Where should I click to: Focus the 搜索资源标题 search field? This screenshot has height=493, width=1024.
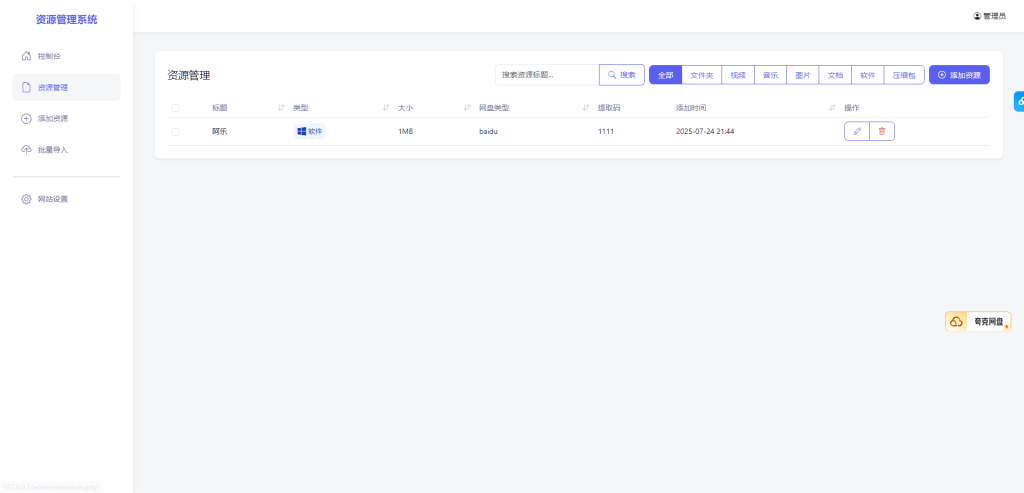(546, 75)
